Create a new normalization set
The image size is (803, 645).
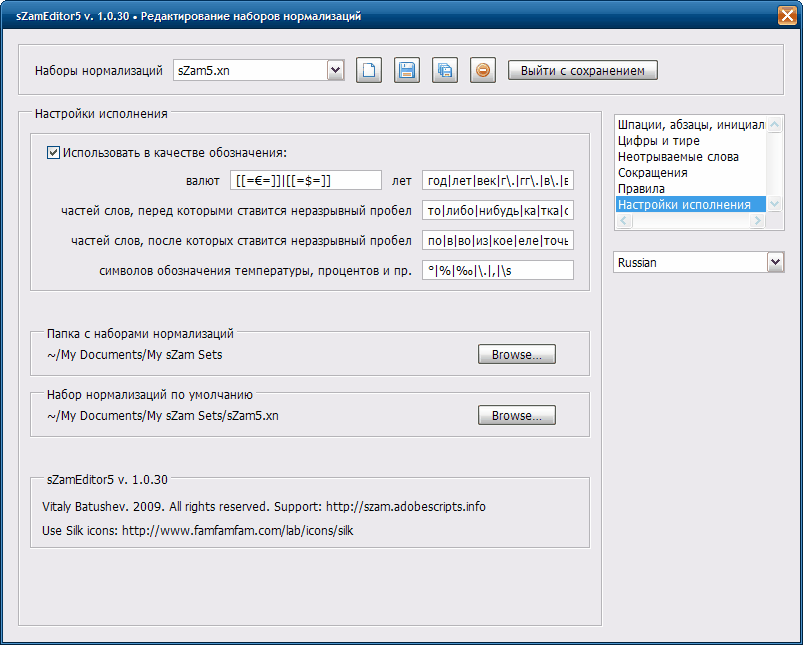369,70
